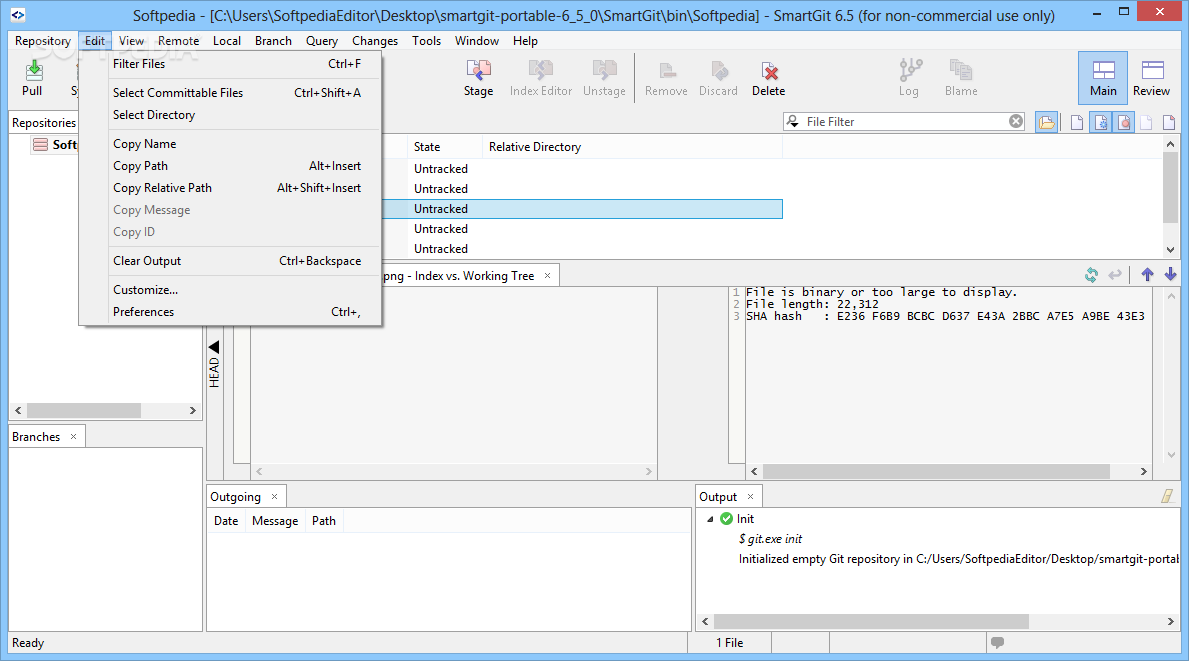Clear the File Filter with the X icon
The height and width of the screenshot is (661, 1189).
(x=1016, y=121)
